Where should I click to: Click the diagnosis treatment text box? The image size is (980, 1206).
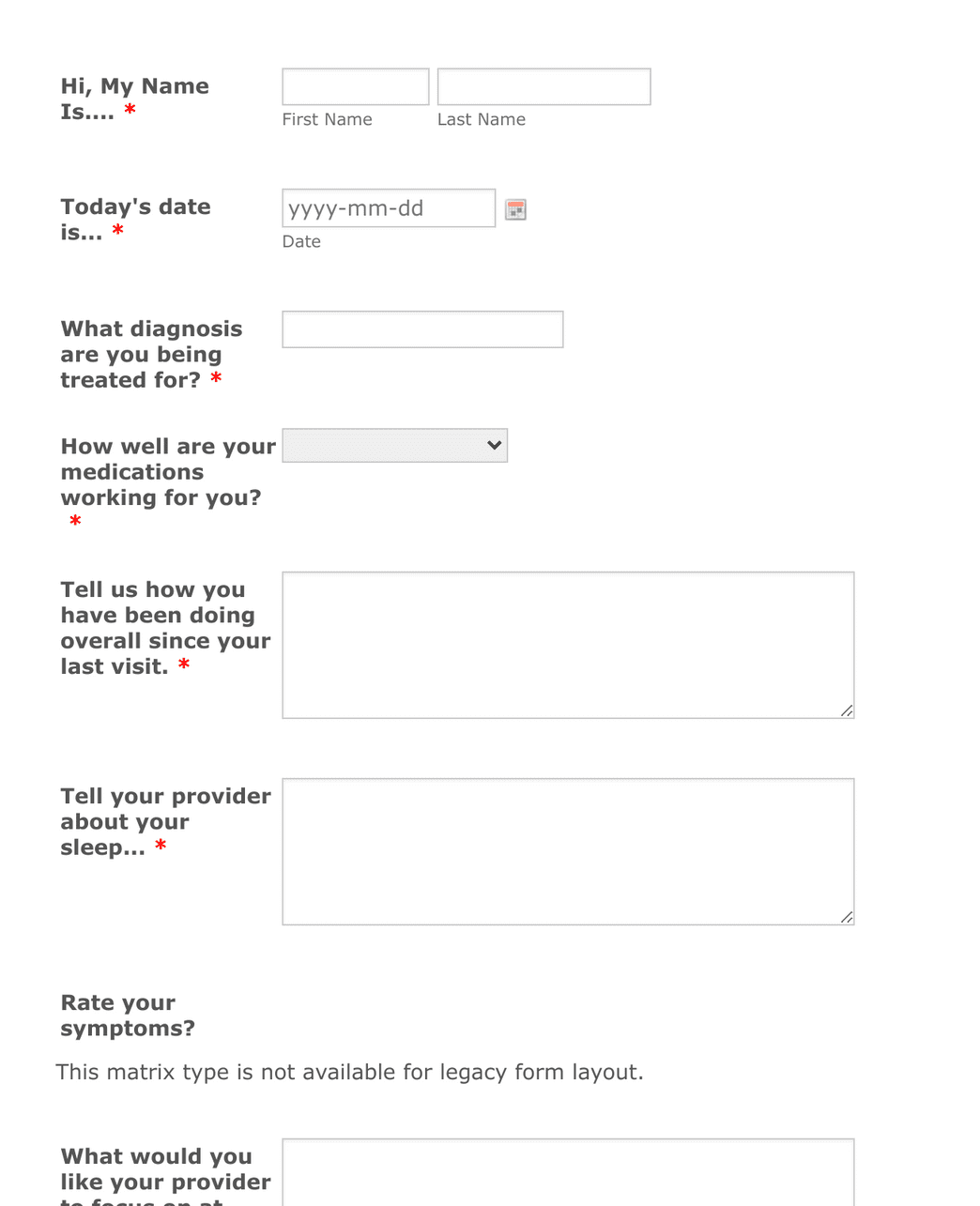point(421,328)
